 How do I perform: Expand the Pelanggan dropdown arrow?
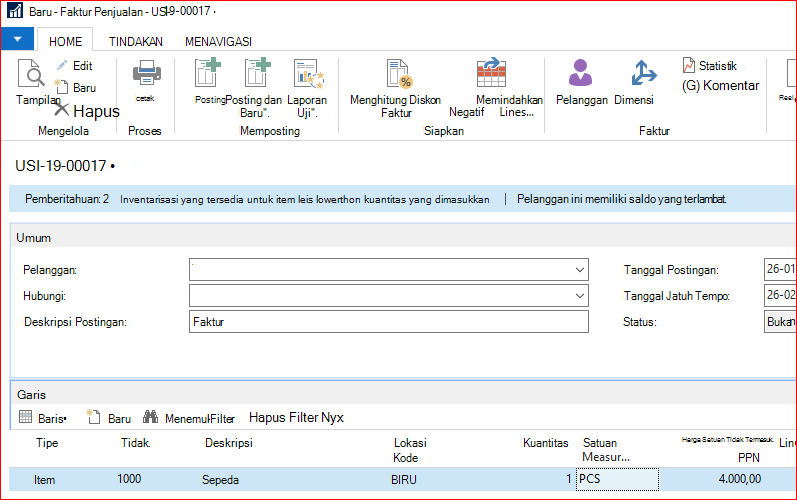coord(579,270)
